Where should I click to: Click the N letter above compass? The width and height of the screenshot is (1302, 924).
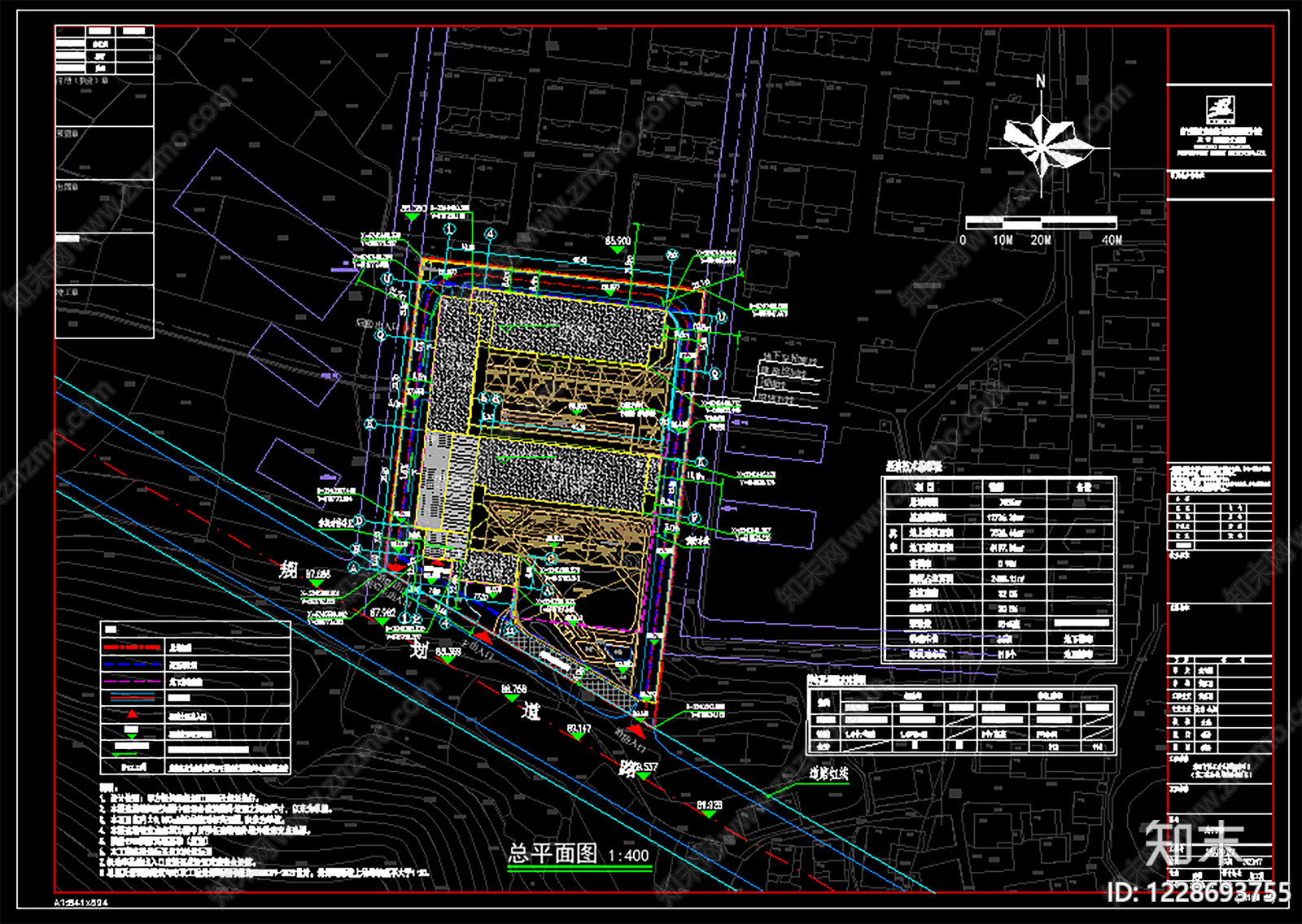pos(1040,81)
